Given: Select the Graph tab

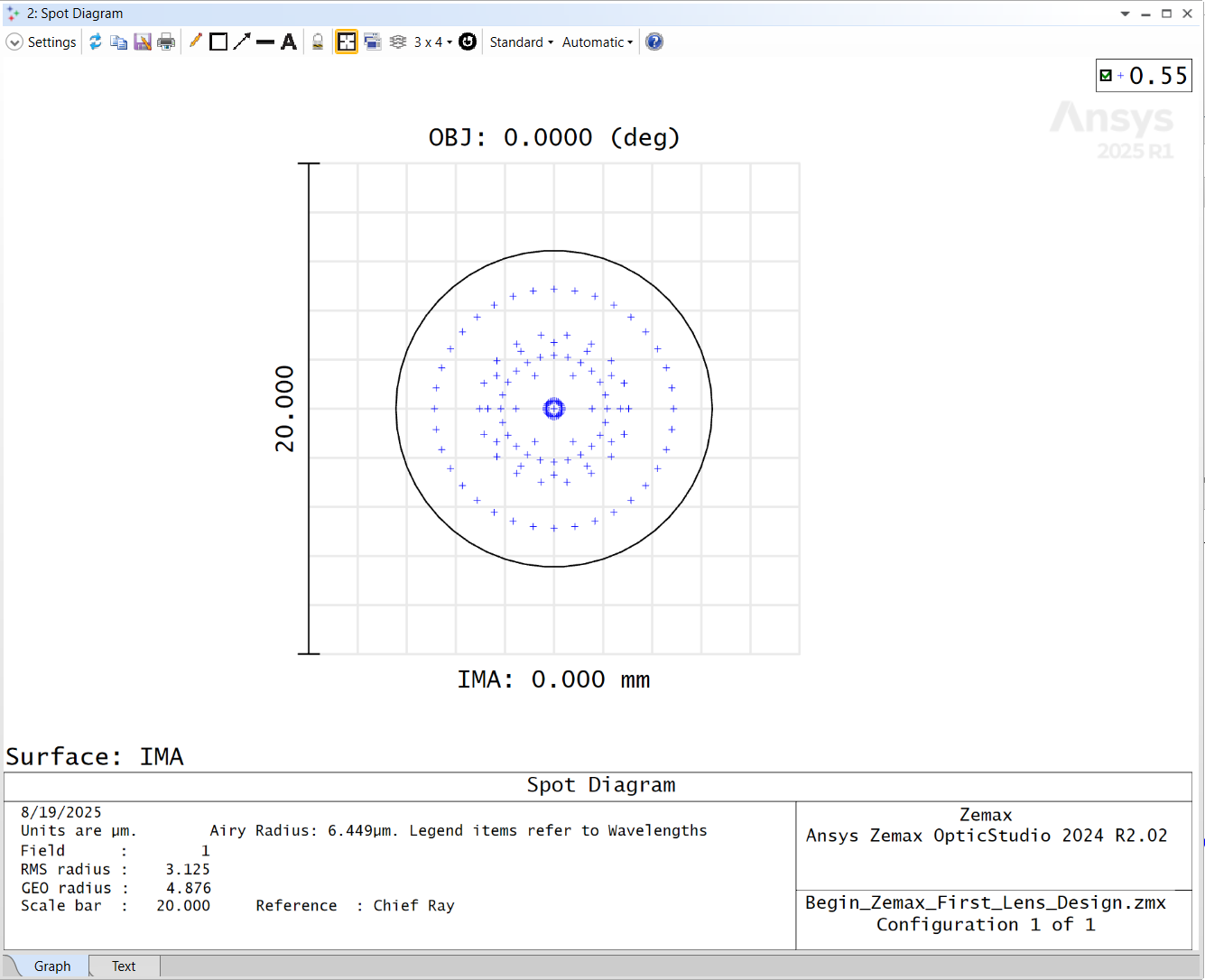Looking at the screenshot, I should pos(52,966).
